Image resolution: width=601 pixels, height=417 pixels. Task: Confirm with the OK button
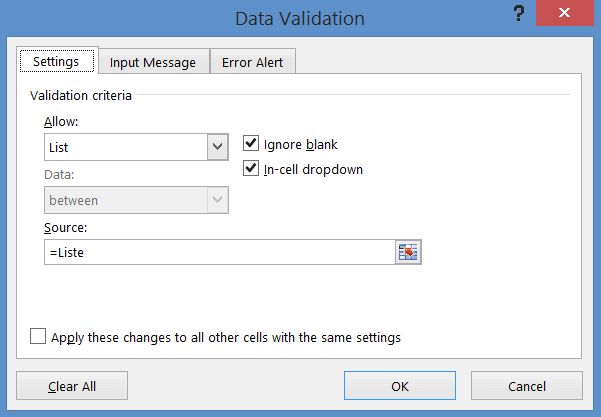click(400, 386)
